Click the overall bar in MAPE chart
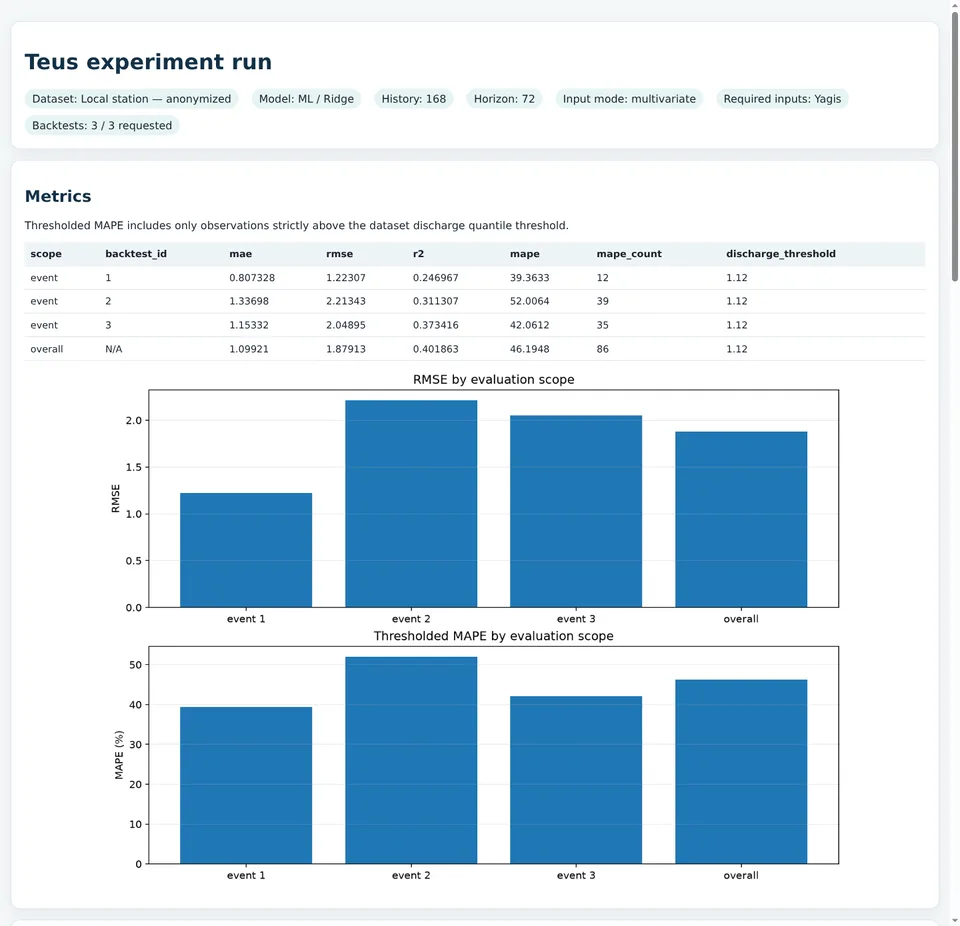 (x=741, y=772)
